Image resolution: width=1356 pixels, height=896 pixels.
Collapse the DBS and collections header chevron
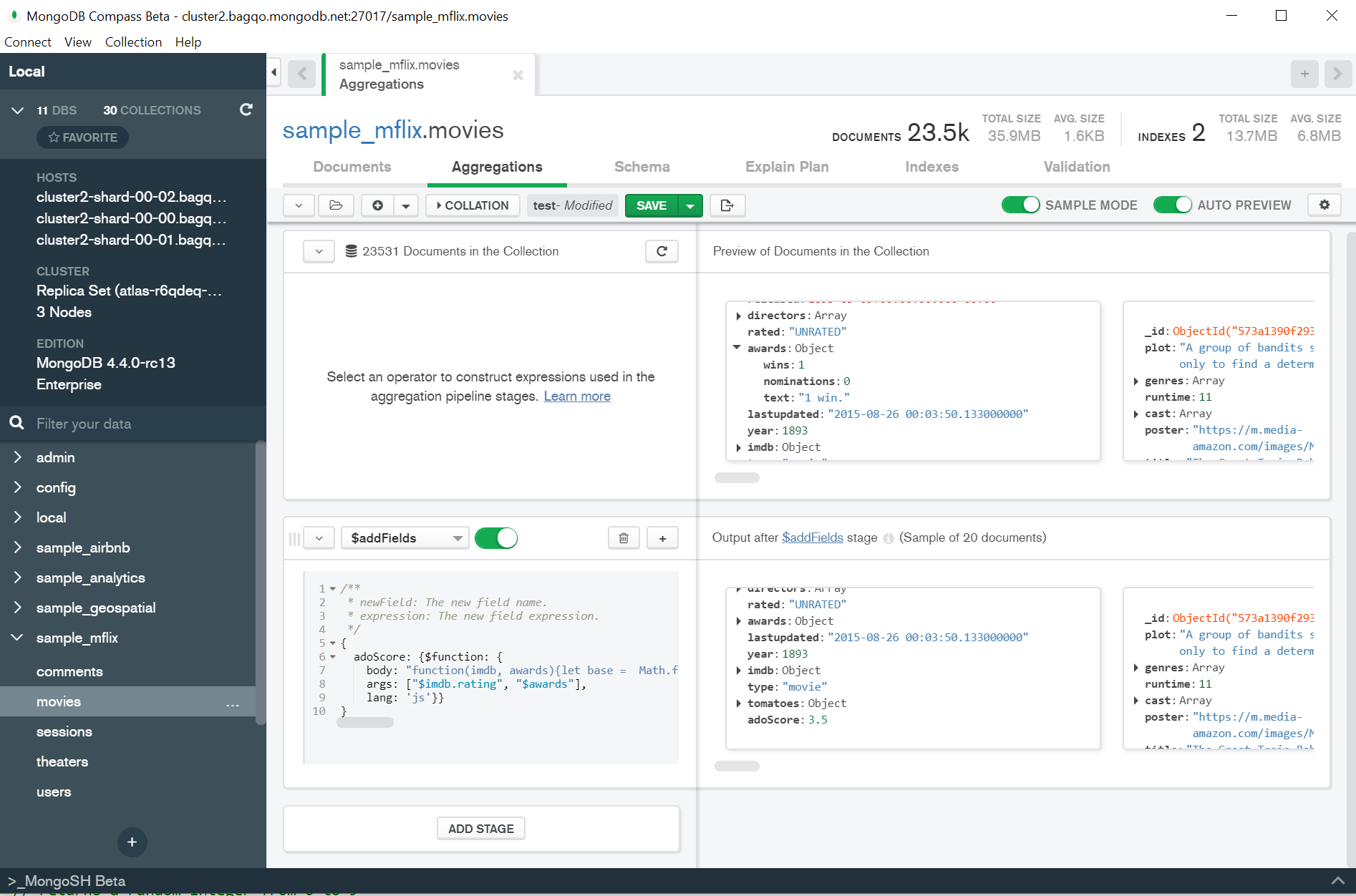coord(18,110)
